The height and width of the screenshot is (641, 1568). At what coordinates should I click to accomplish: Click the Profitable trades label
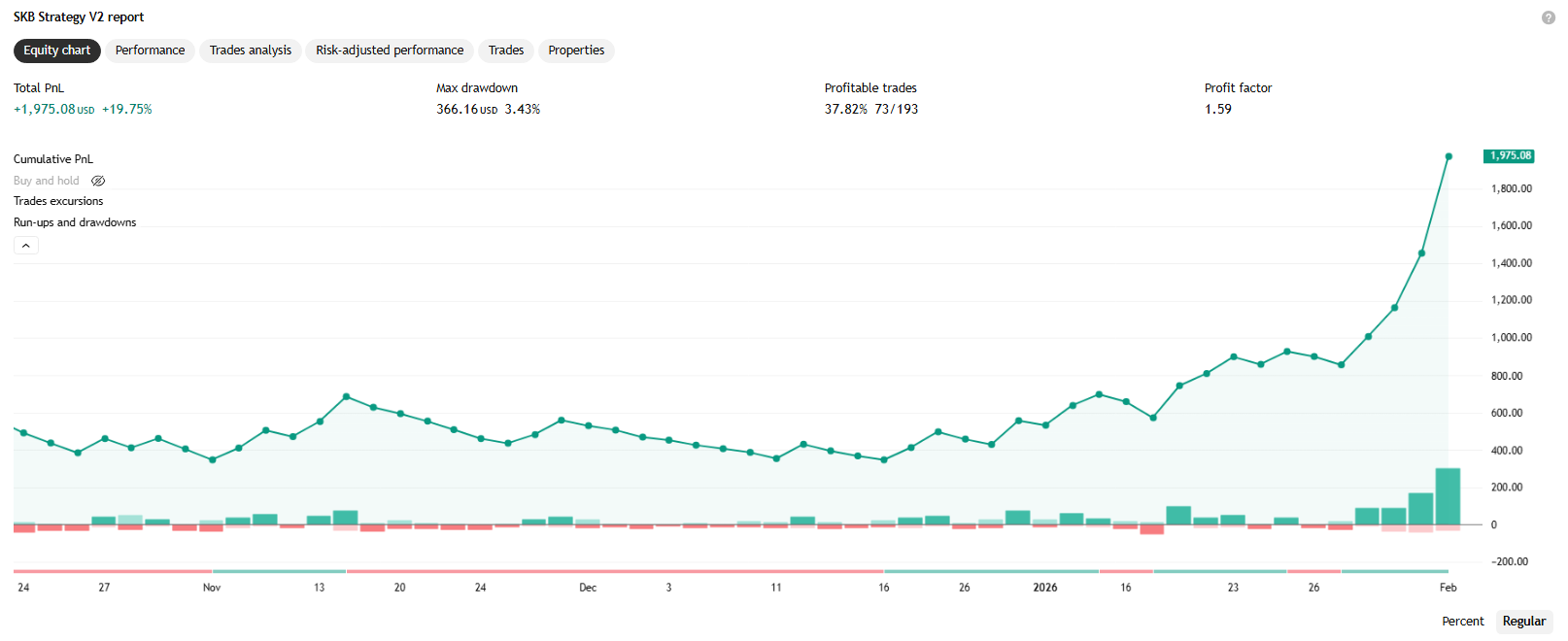coord(870,88)
